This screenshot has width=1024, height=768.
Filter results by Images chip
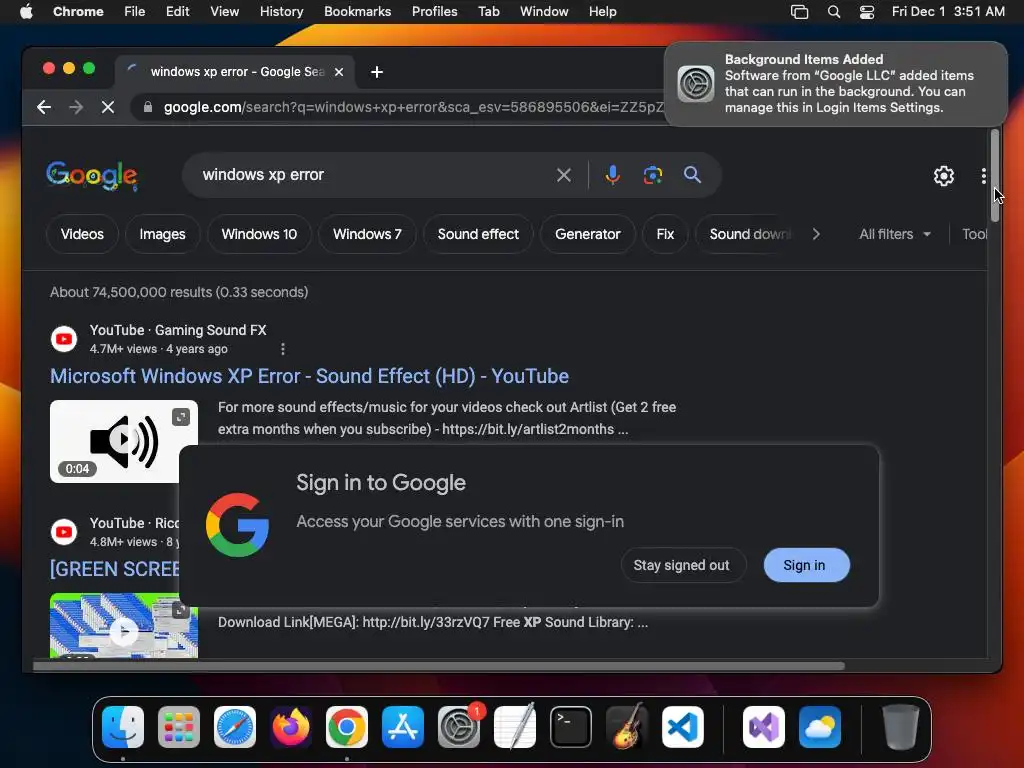pyautogui.click(x=162, y=234)
